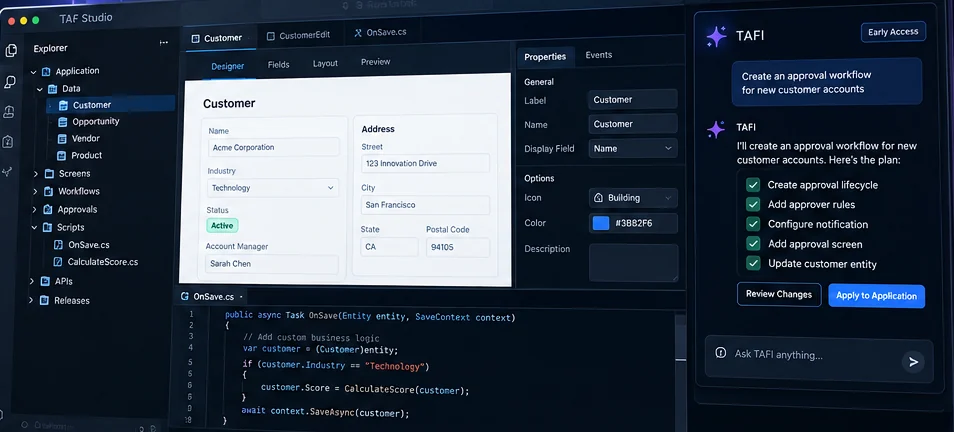Viewport: 954px width, 432px height.
Task: Click the Screens folder icon
Action: coord(49,174)
